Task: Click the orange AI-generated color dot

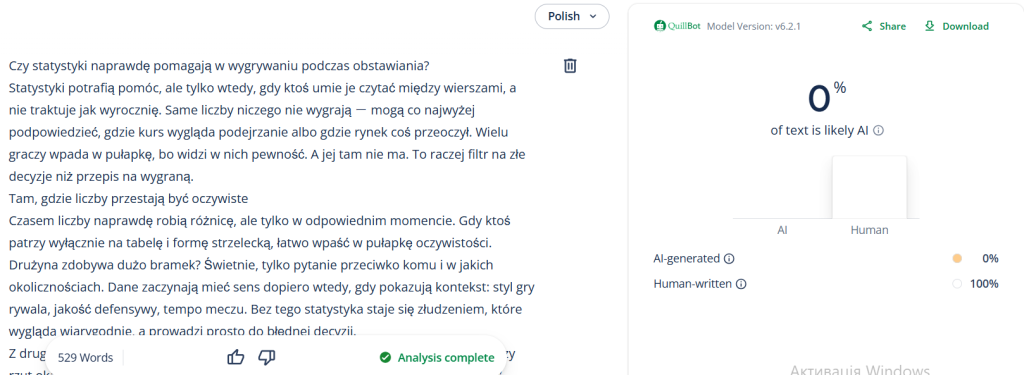Action: click(957, 258)
